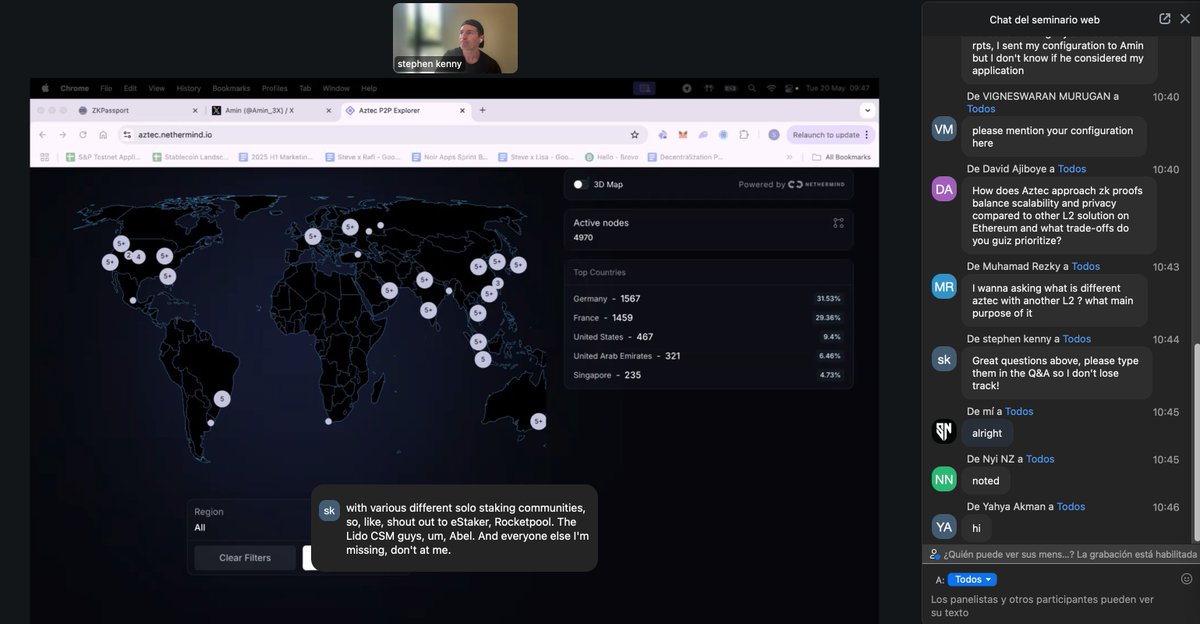
Task: Click the Chrome profile avatar icon
Action: tap(773, 134)
